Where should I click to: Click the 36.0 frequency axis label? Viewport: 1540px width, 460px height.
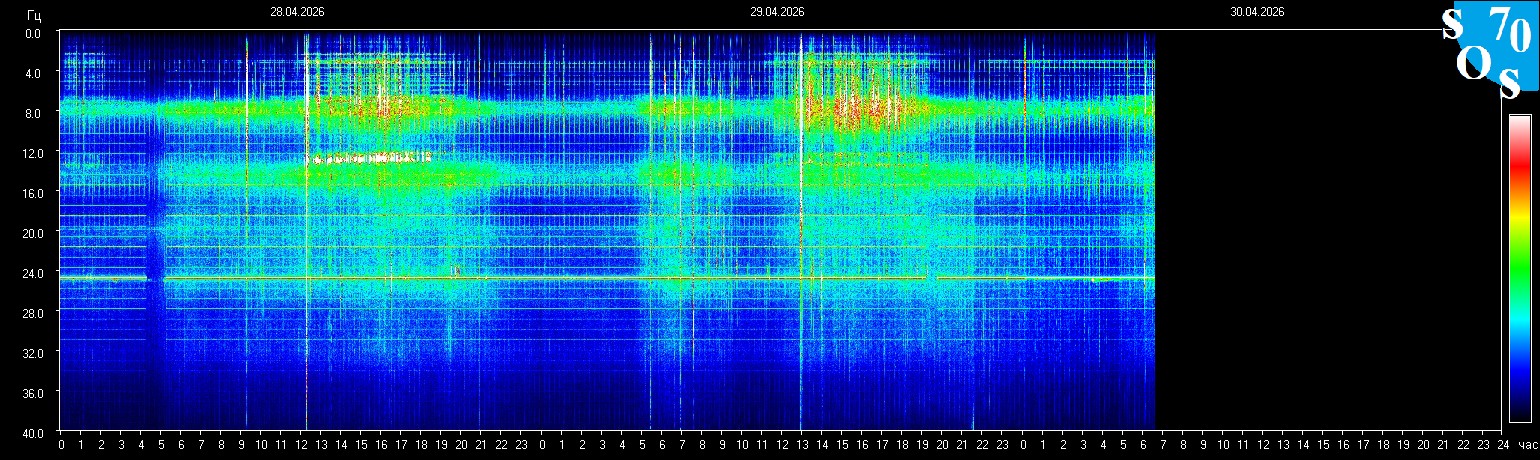(x=33, y=393)
